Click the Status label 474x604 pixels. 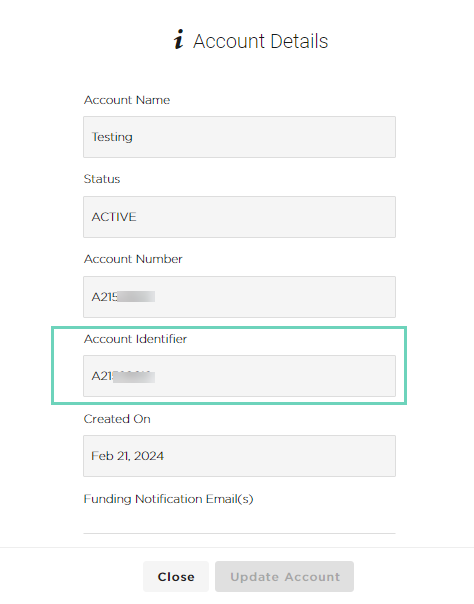(102, 179)
